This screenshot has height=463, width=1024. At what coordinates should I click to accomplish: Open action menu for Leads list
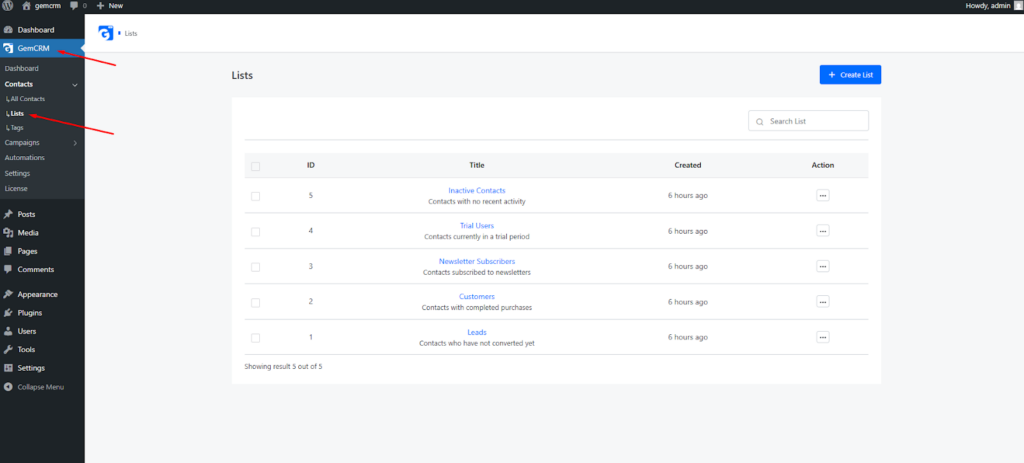(x=823, y=337)
